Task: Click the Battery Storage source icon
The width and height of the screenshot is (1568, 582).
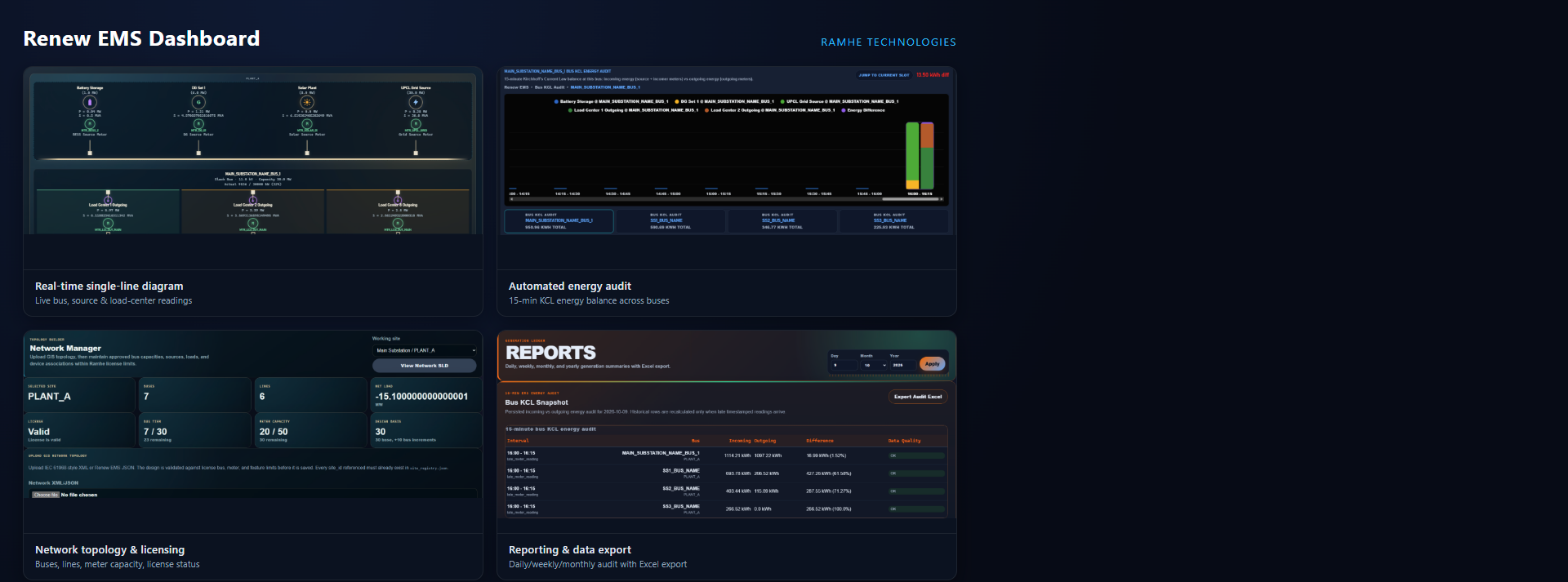Action: pos(90,101)
